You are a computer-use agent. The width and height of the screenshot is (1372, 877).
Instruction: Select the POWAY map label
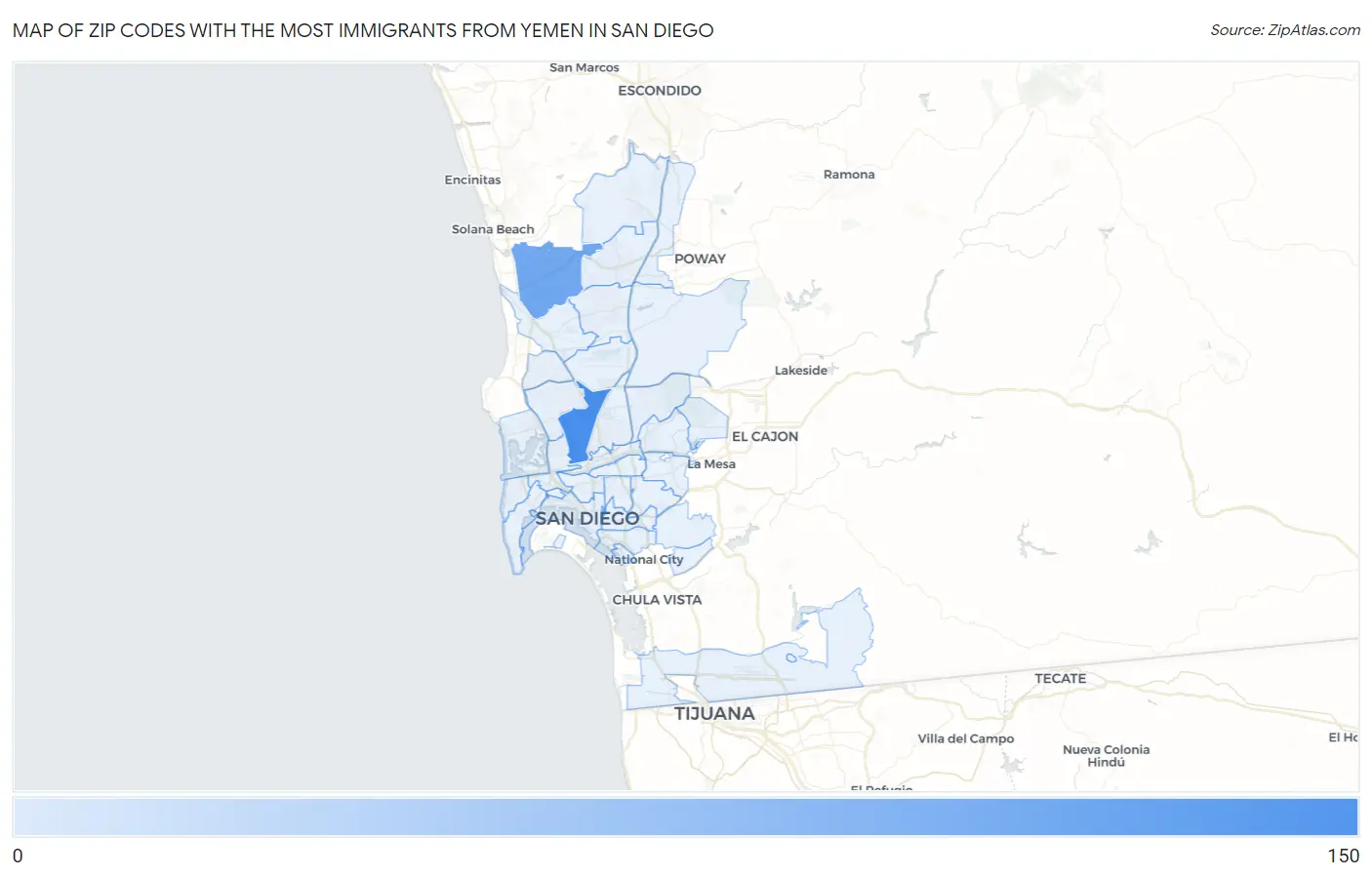tap(701, 259)
